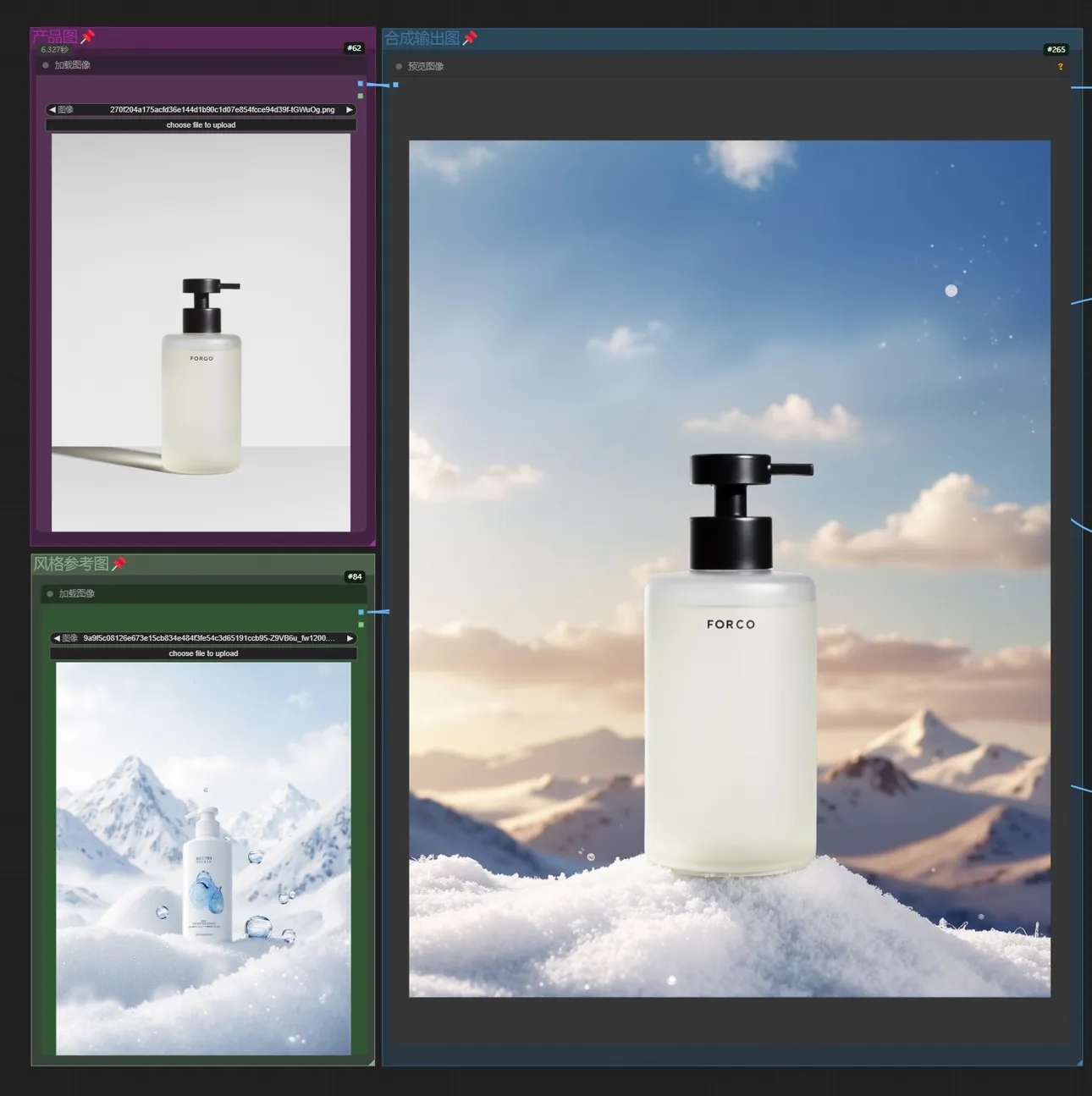
Task: Click the blue input port of 预览图像 node
Action: point(395,85)
